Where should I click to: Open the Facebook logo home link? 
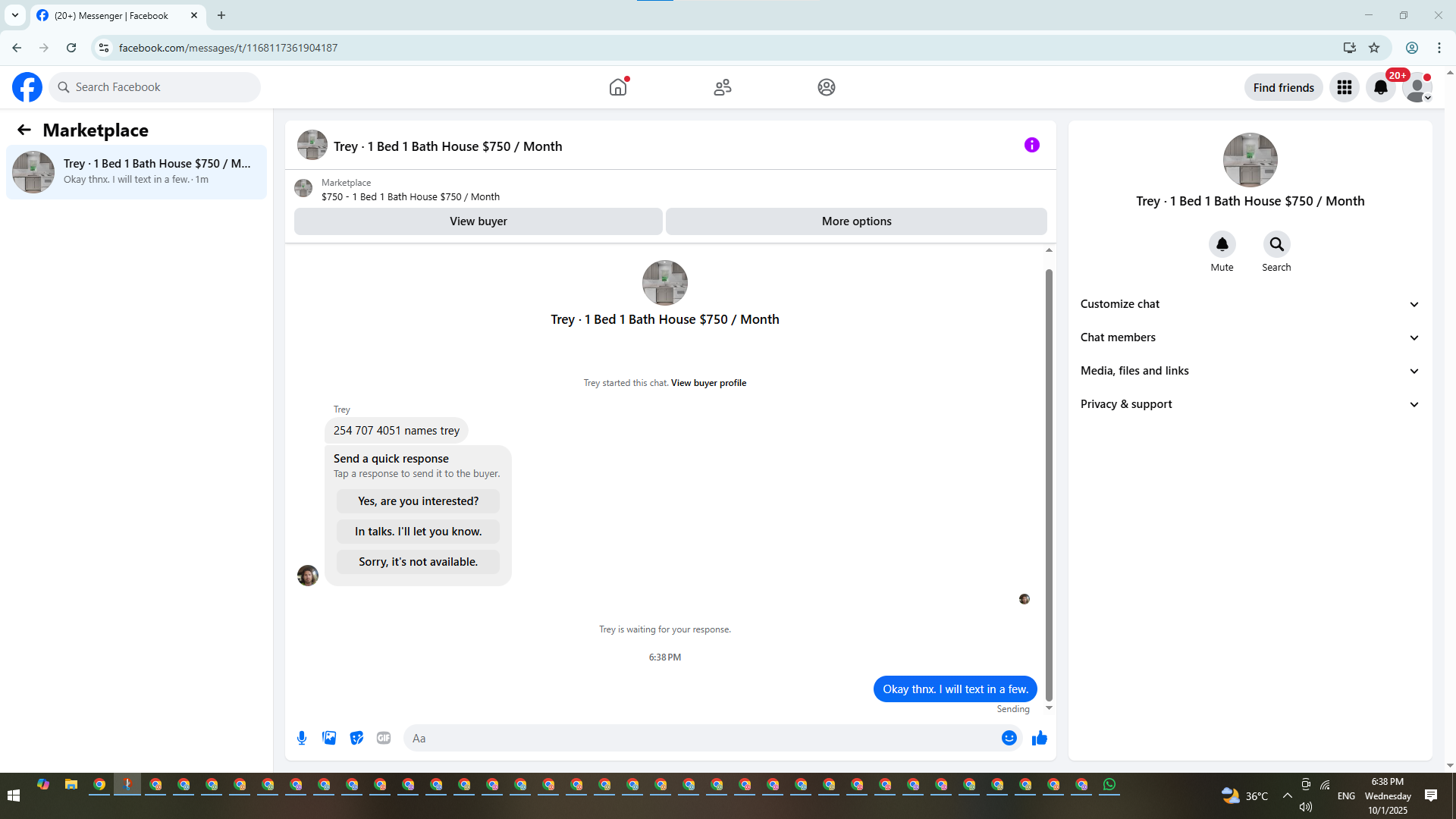[27, 87]
